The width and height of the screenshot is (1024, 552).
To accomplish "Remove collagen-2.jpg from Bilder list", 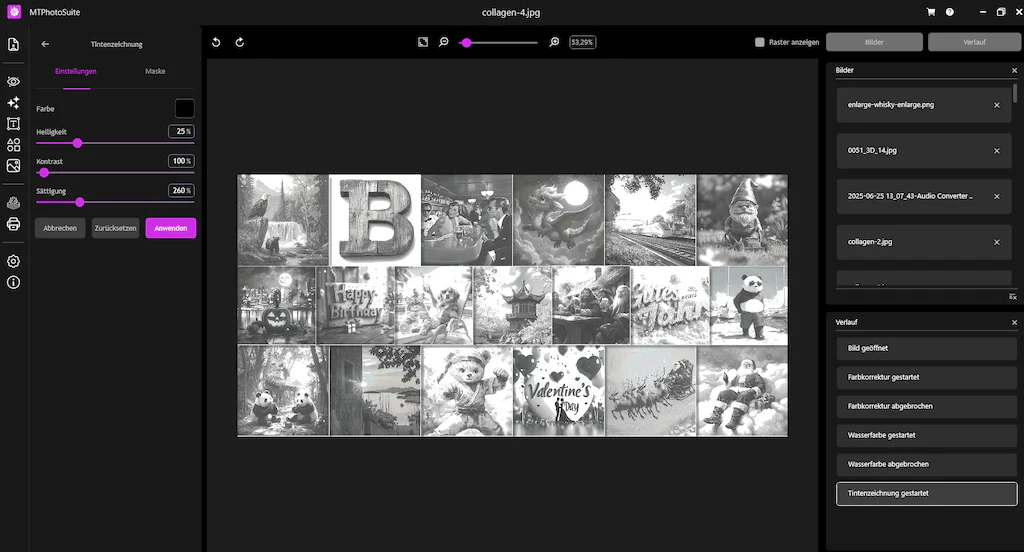I will coord(997,242).
